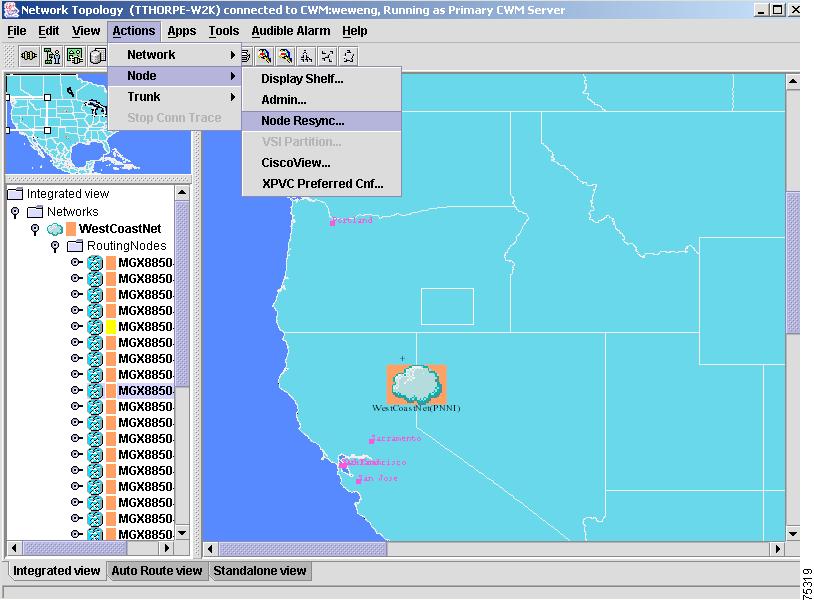Viewport: 814px width, 600px height.
Task: Collapse the Networks tree node
Action: pyautogui.click(x=15, y=212)
